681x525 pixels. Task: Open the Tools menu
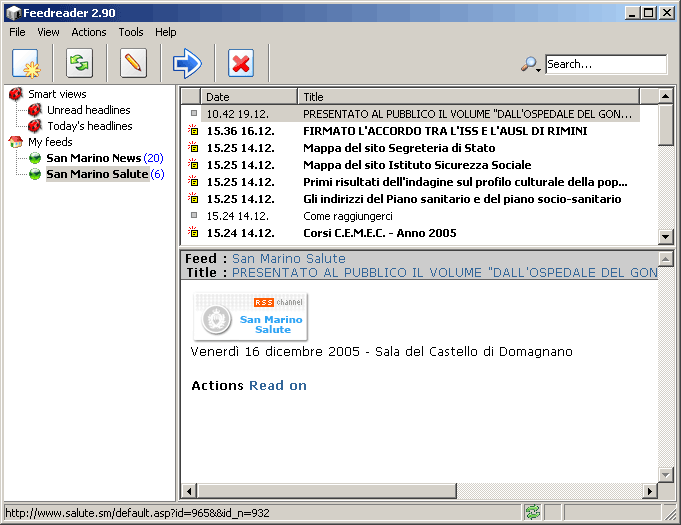pos(131,32)
